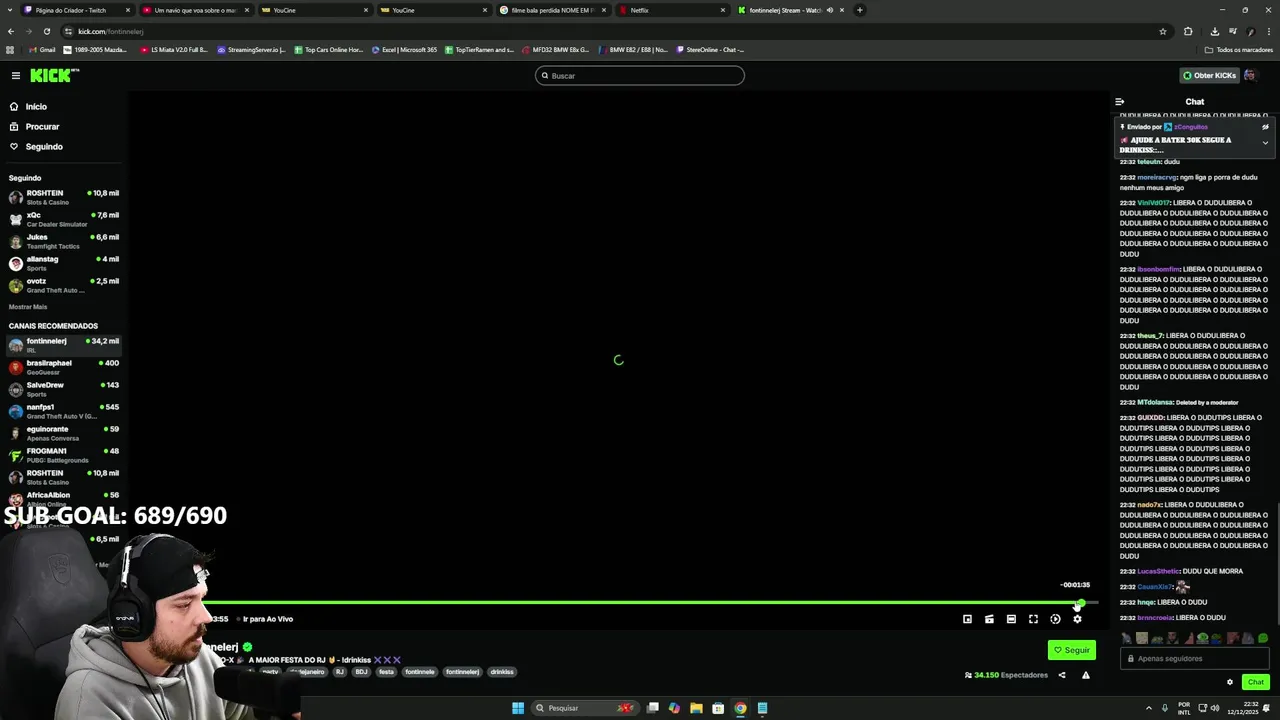Click the browser back arrow

tap(11, 31)
